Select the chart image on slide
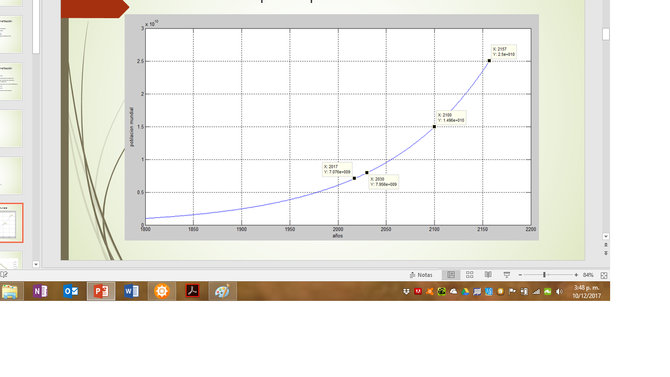The width and height of the screenshot is (670, 377). 332,127
